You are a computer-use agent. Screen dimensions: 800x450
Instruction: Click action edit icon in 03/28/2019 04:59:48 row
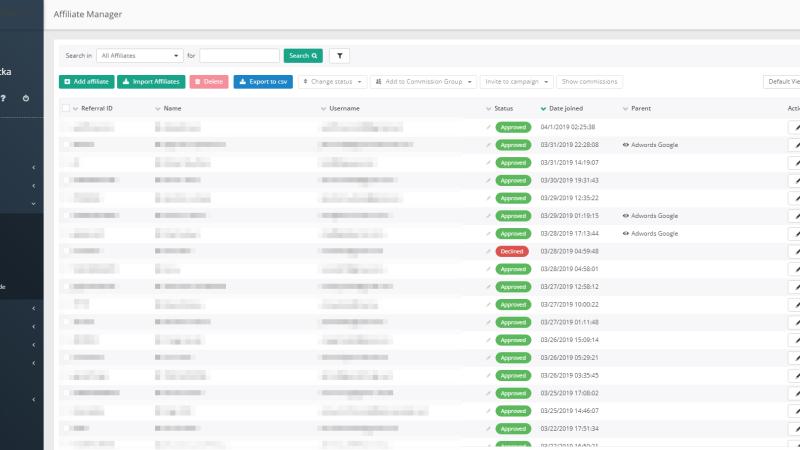pyautogui.click(x=795, y=252)
